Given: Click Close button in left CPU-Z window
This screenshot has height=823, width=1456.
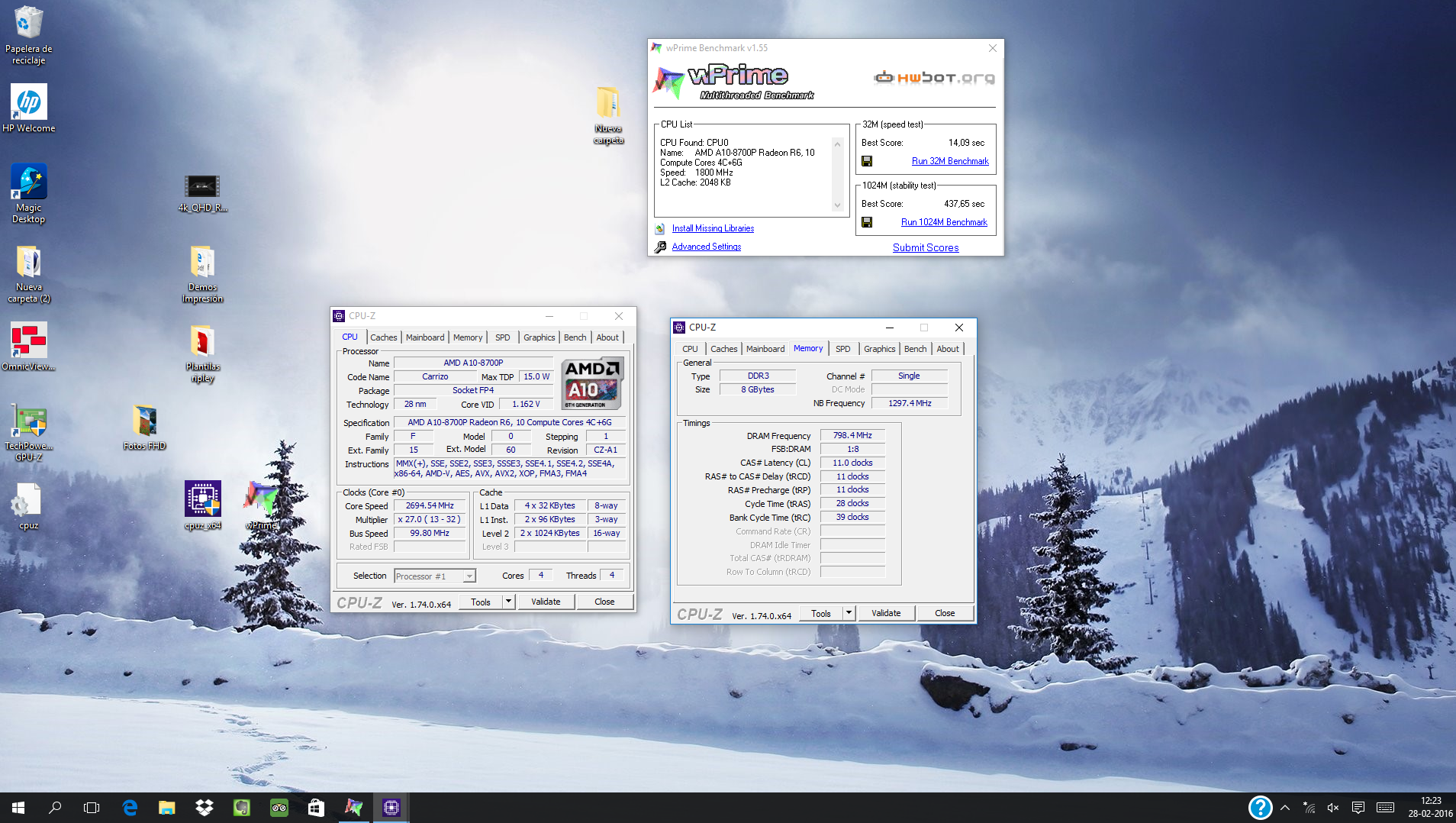Looking at the screenshot, I should (604, 602).
